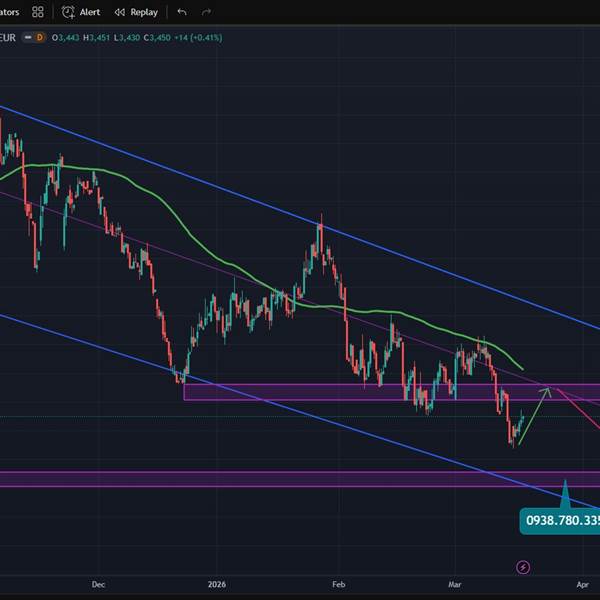
Task: Click the change value +14 (+0.41%)
Action: click(198, 38)
